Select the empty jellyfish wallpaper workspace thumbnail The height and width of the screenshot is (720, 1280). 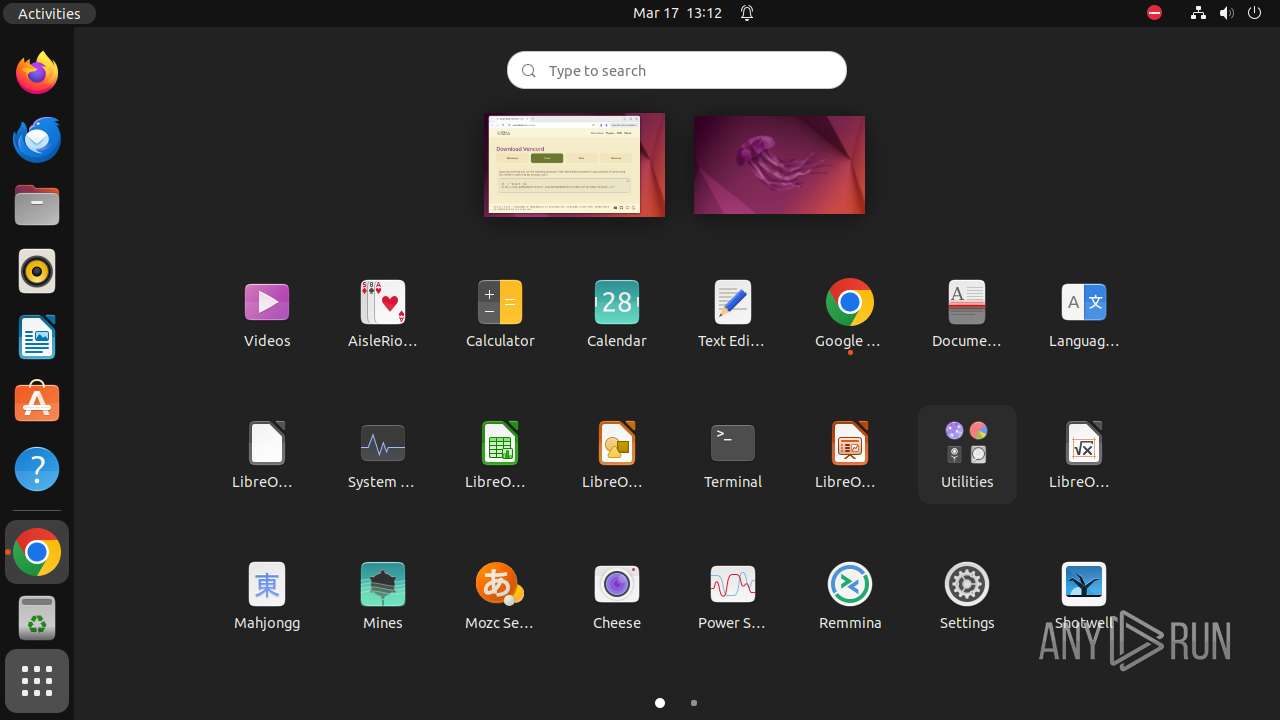779,165
